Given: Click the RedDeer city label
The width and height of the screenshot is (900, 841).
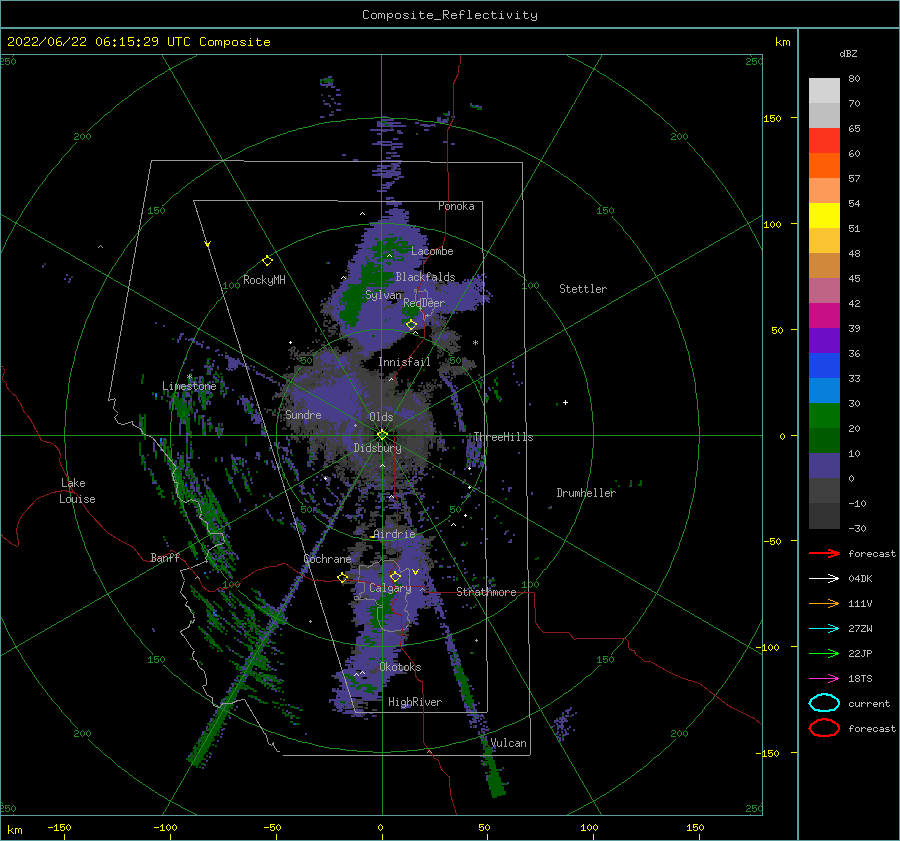Looking at the screenshot, I should [424, 303].
